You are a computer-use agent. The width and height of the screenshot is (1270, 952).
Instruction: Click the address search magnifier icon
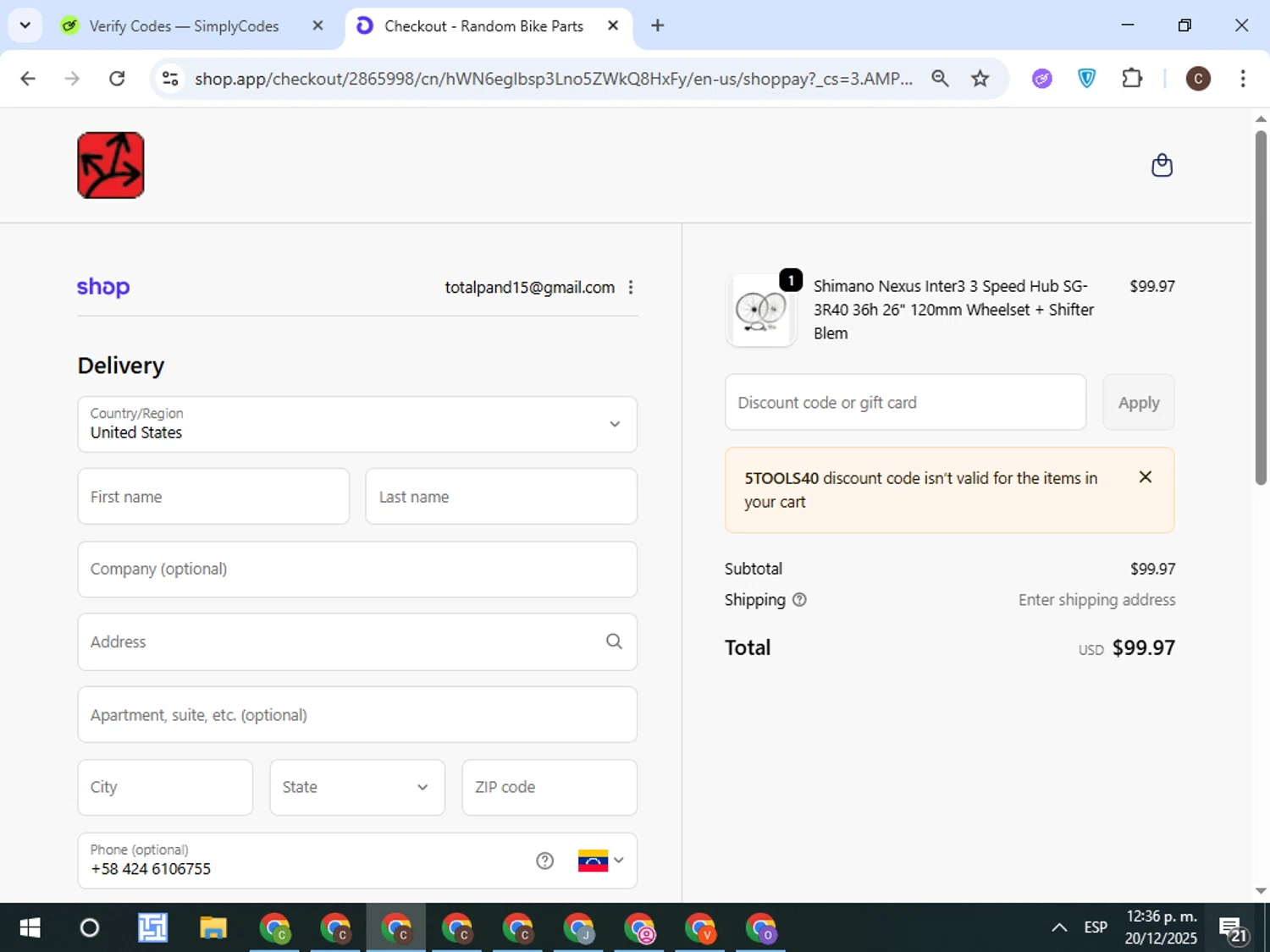(614, 641)
